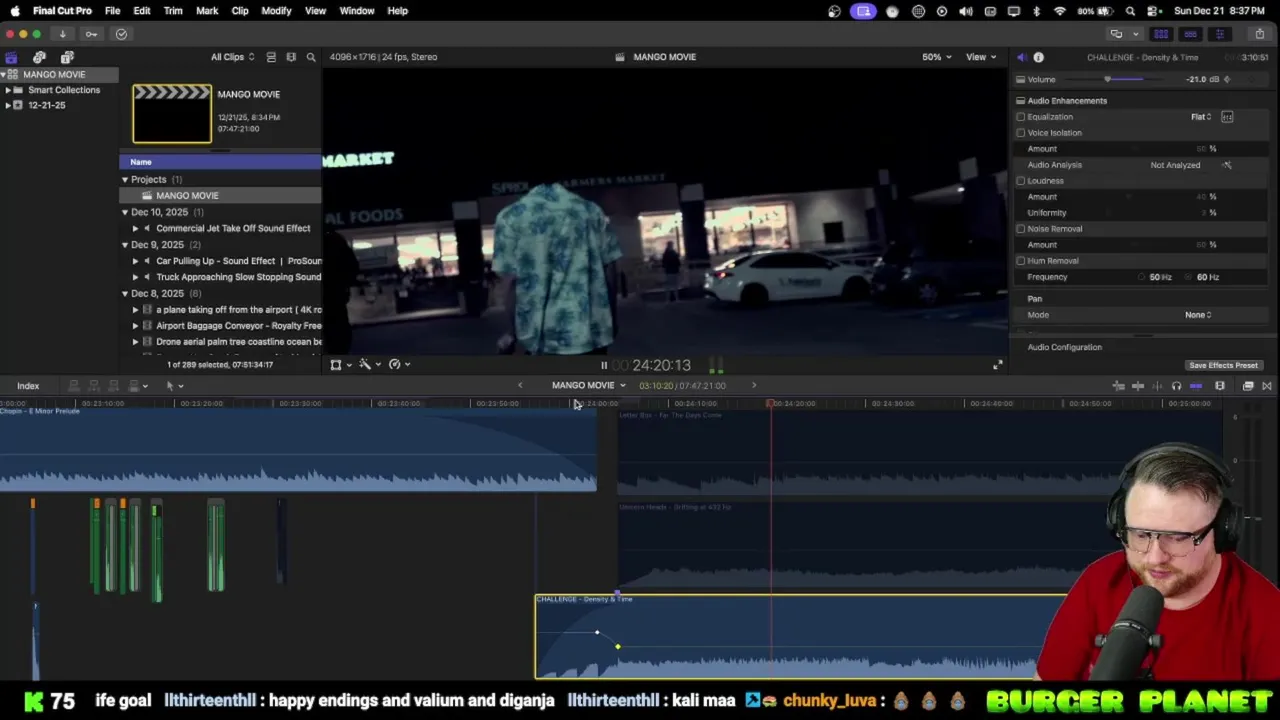Toggle the browser panel layout button

click(1161, 34)
